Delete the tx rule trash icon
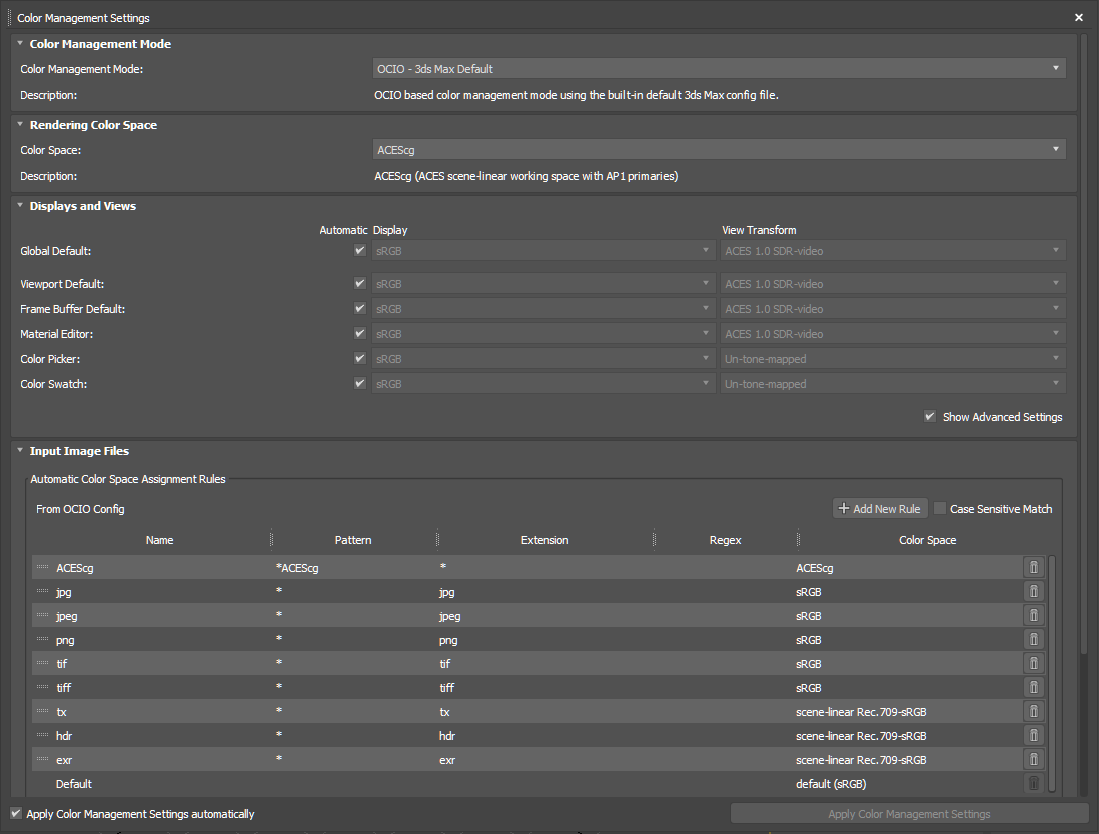This screenshot has height=834, width=1099. pyautogui.click(x=1033, y=711)
